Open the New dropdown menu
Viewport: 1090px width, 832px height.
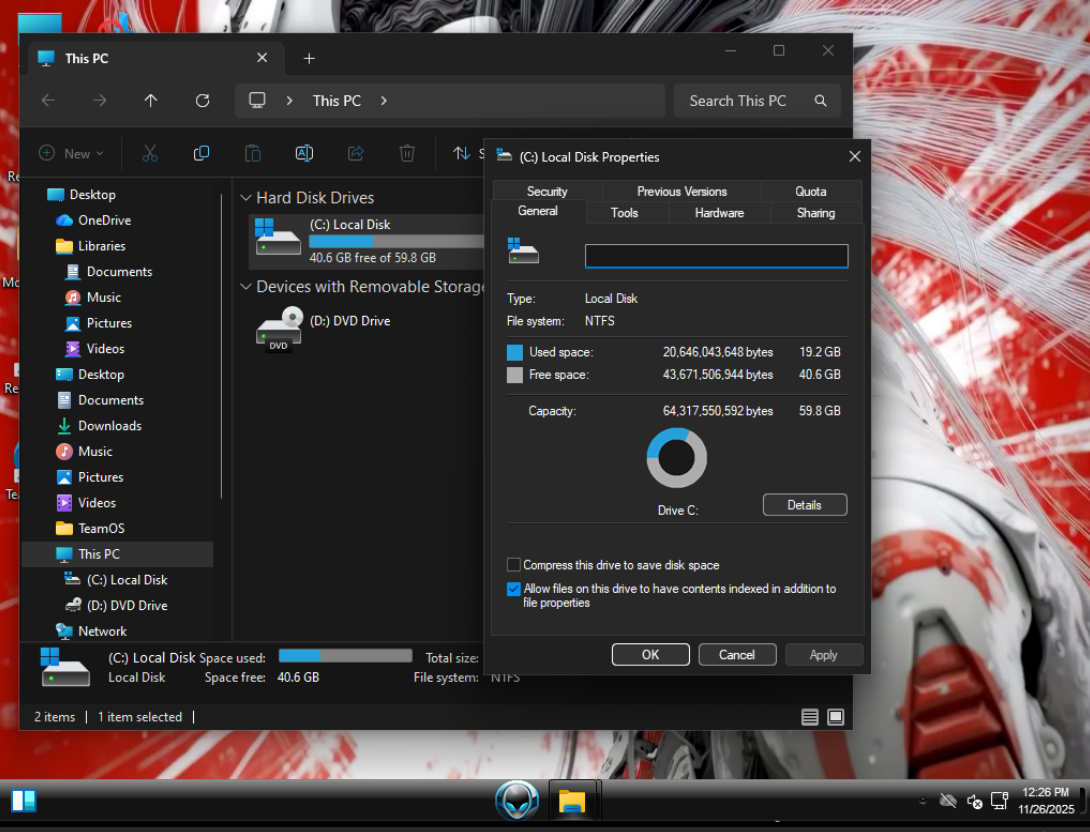coord(72,153)
